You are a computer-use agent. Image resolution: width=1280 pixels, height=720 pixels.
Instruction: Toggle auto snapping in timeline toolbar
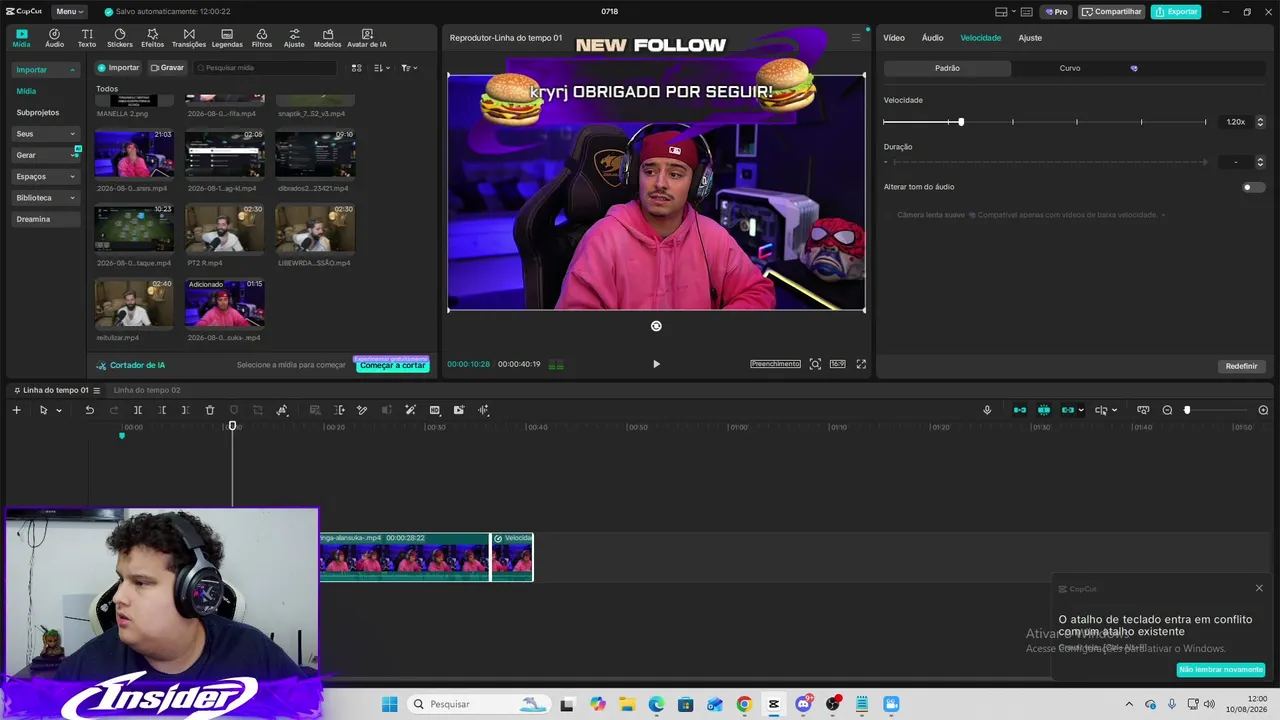[1044, 410]
